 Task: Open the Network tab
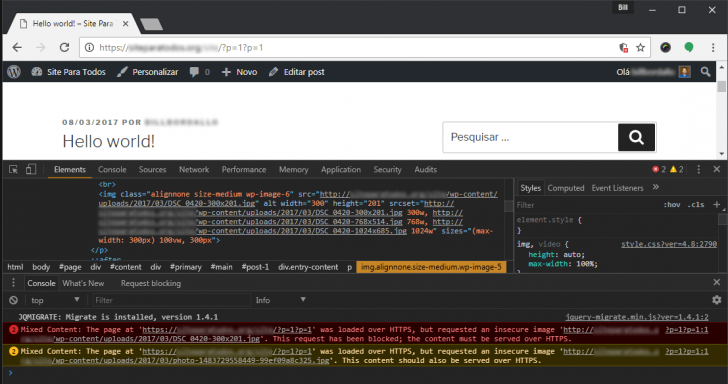coord(194,169)
